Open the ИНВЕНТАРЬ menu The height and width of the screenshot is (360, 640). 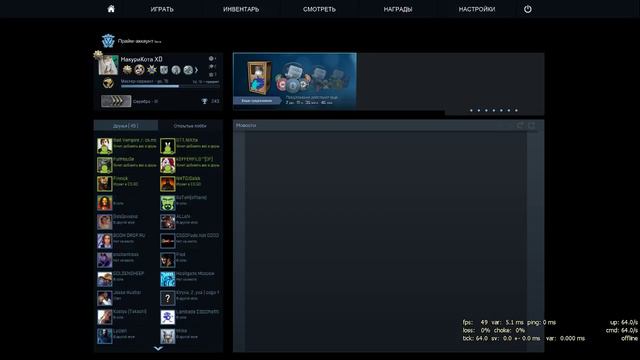coord(241,9)
